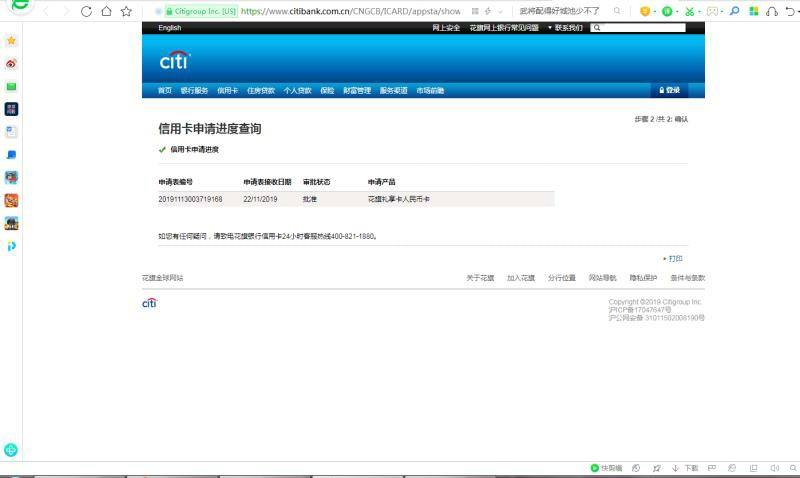
Task: Open 银行服务 navigation menu
Action: pos(194,90)
